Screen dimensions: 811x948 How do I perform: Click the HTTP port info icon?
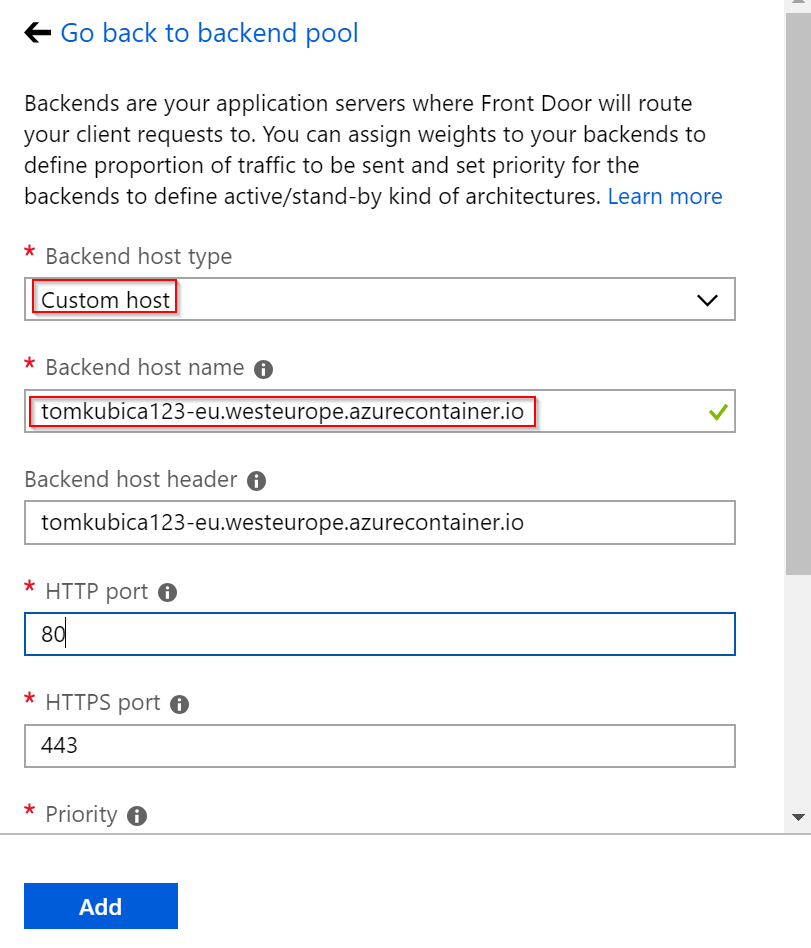168,592
